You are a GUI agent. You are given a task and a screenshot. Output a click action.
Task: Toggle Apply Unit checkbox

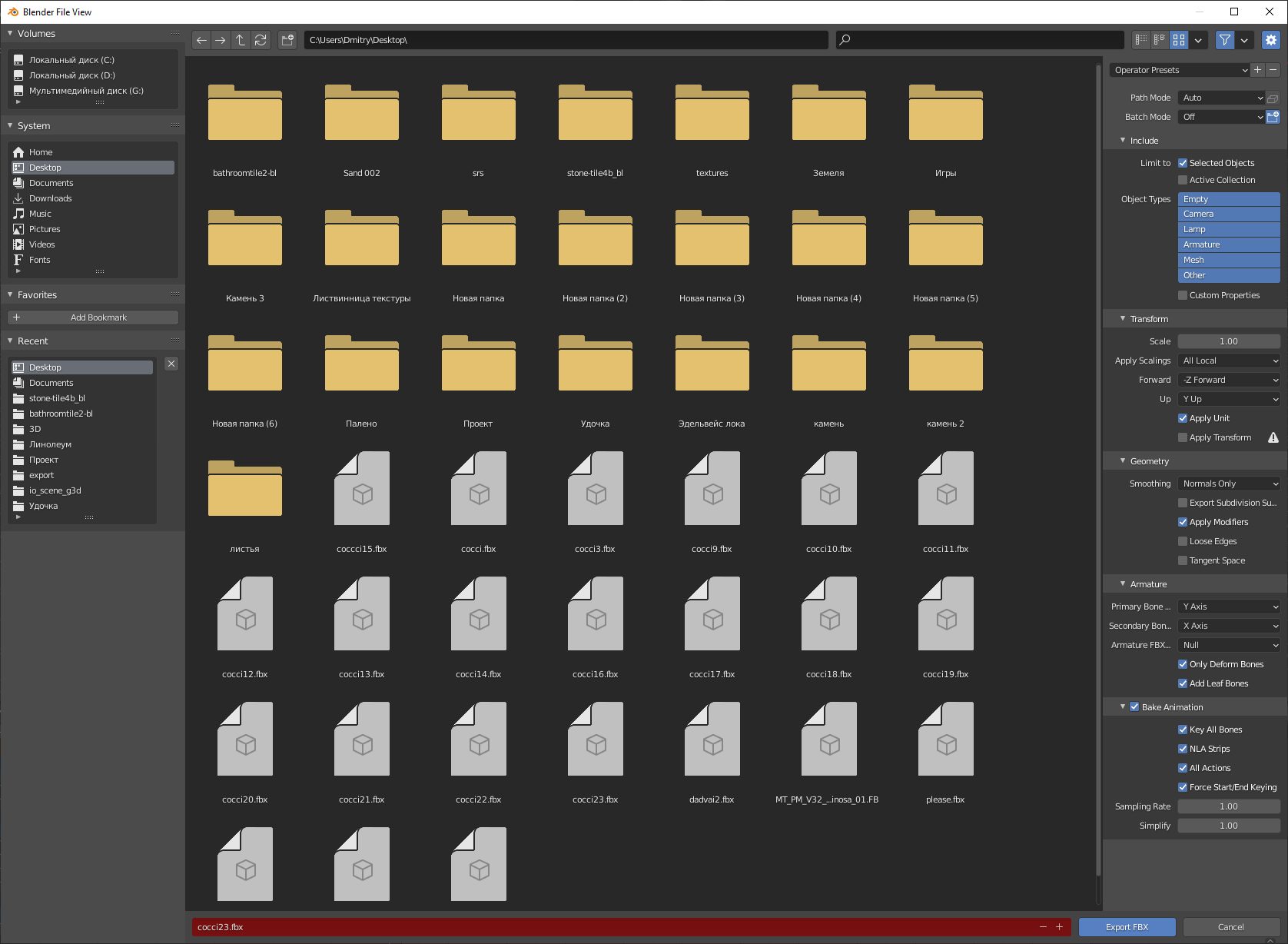tap(1183, 418)
